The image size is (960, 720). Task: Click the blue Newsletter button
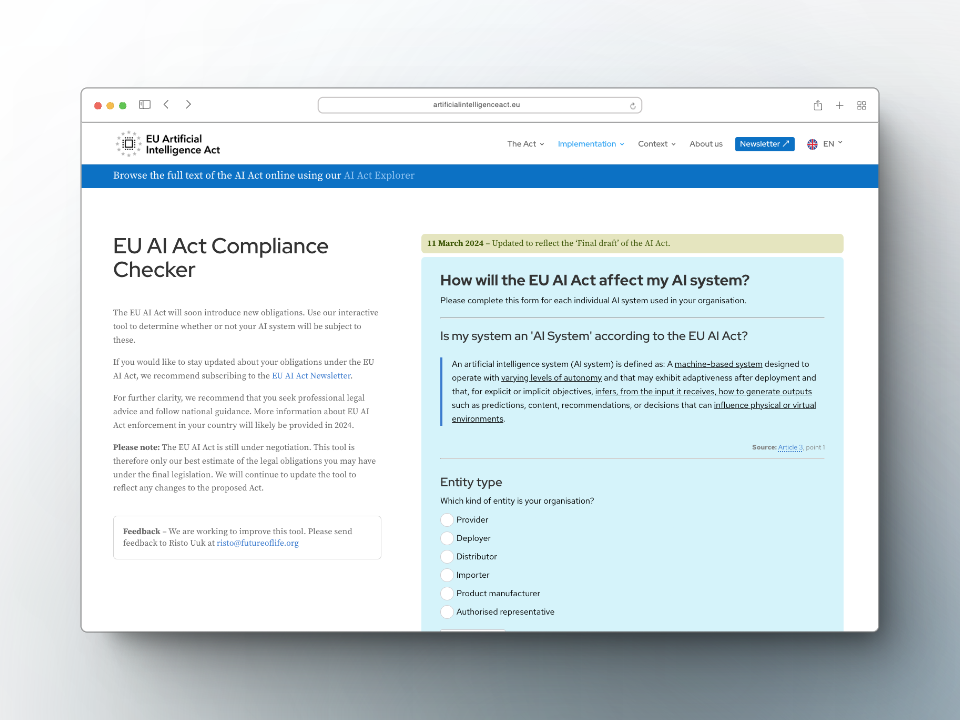click(x=764, y=144)
